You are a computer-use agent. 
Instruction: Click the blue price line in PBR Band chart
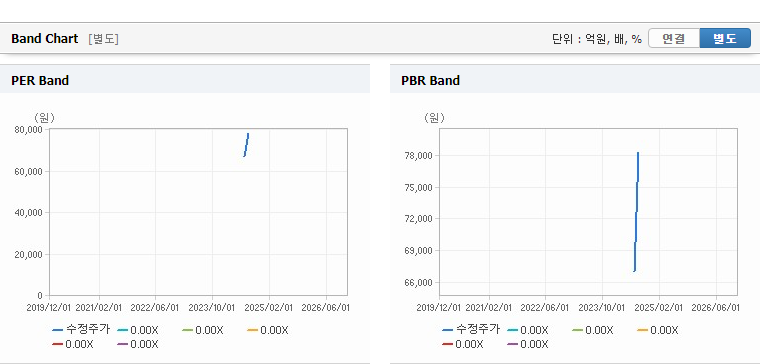[x=636, y=211]
